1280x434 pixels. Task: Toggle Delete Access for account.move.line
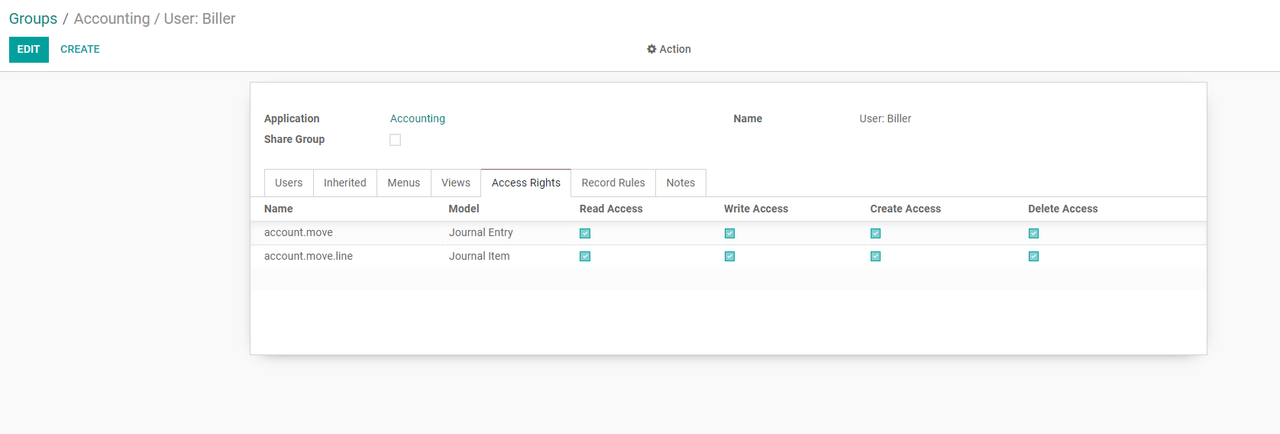[x=1033, y=256]
